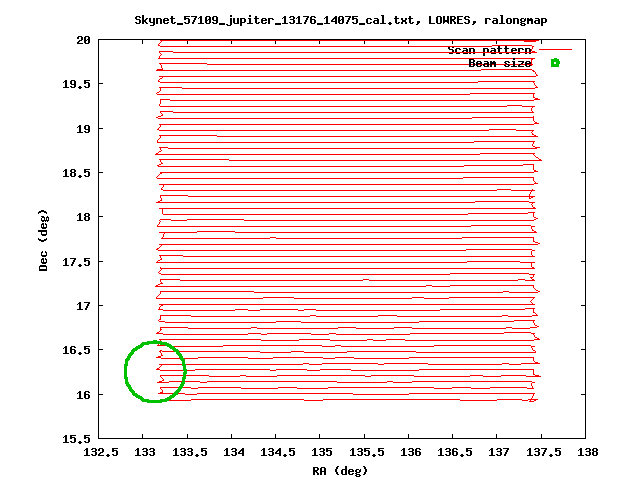Click the RA tick label 134.5
The image size is (640, 480).
tap(278, 452)
